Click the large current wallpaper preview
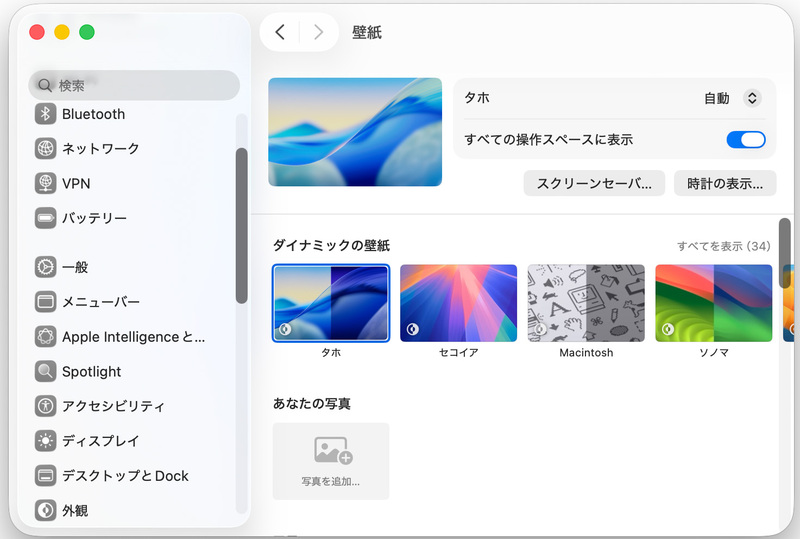800x539 pixels. 355,132
